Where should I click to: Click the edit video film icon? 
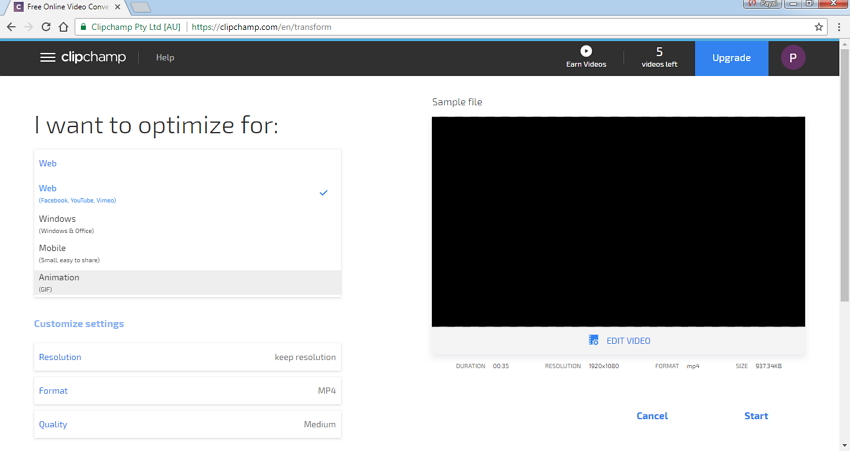pyautogui.click(x=594, y=340)
